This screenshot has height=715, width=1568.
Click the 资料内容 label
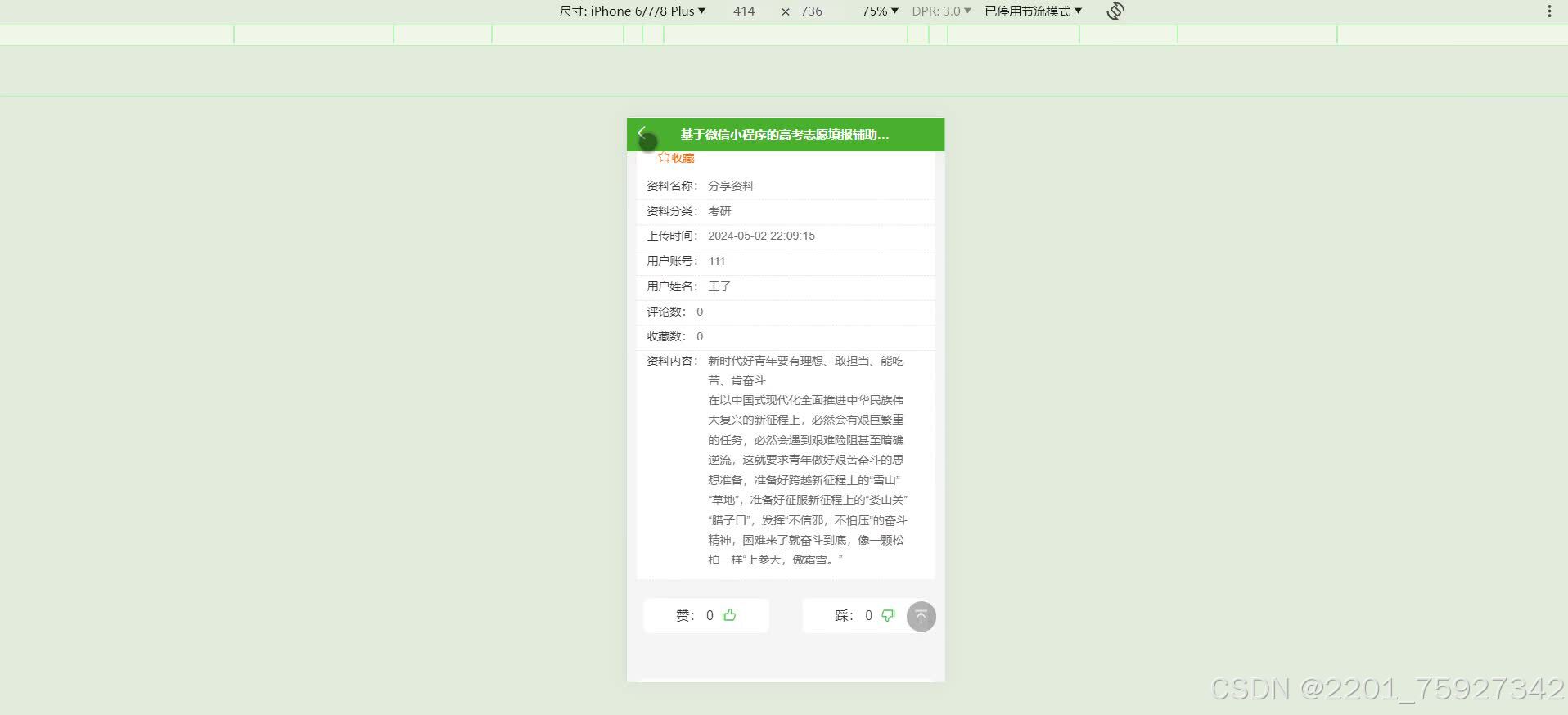click(672, 361)
